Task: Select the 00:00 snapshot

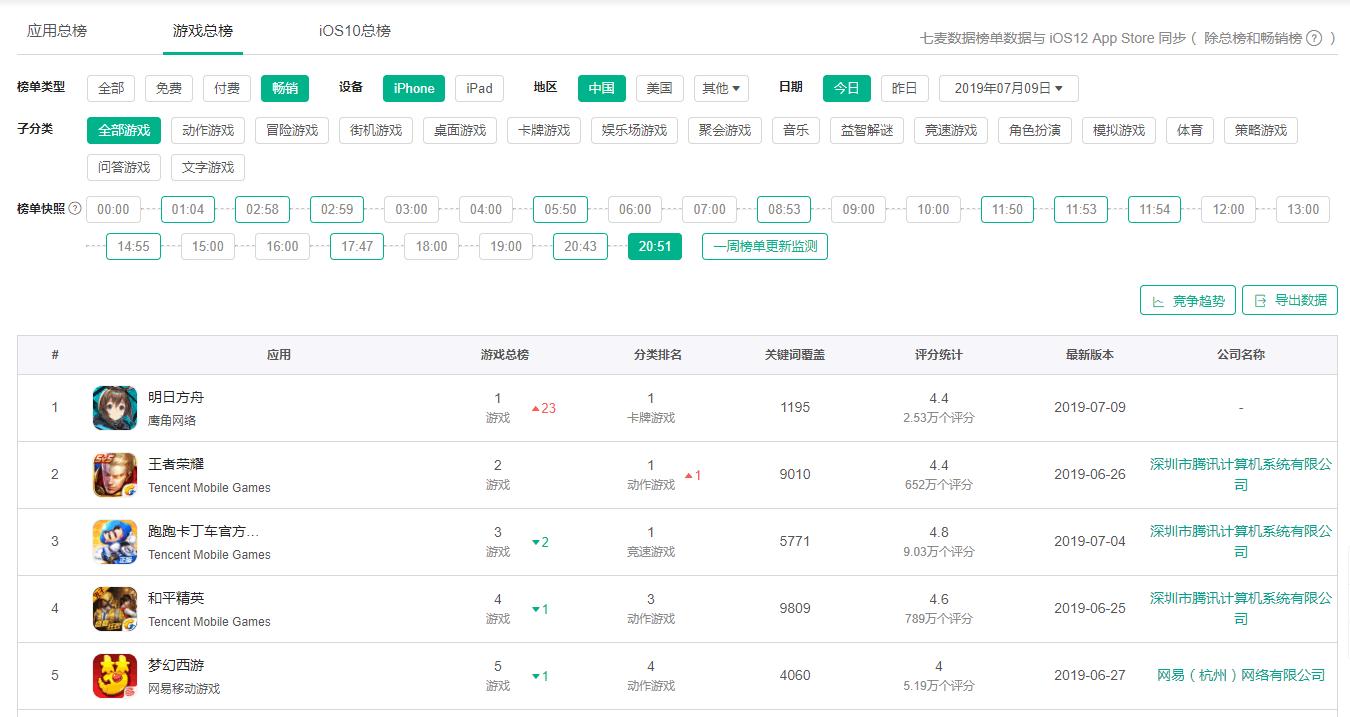Action: tap(114, 209)
